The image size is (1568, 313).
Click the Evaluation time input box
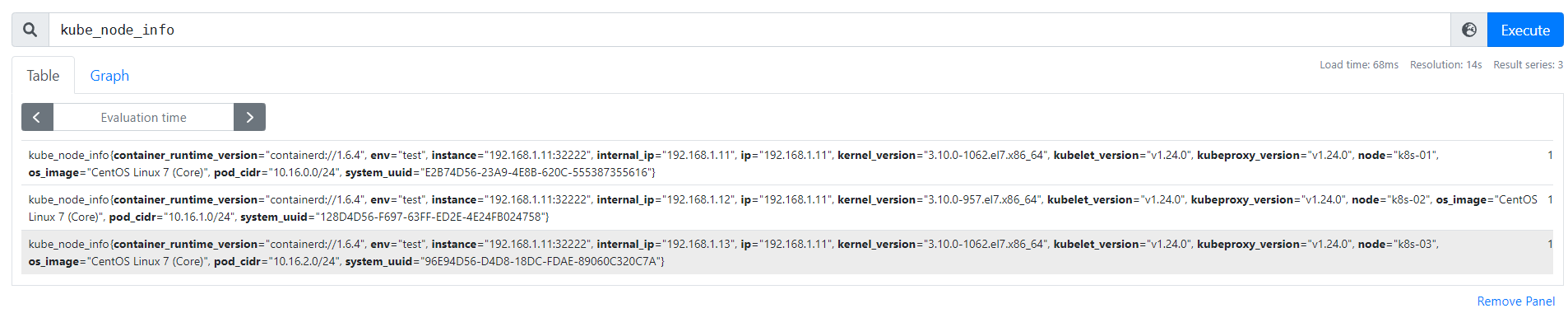[143, 117]
